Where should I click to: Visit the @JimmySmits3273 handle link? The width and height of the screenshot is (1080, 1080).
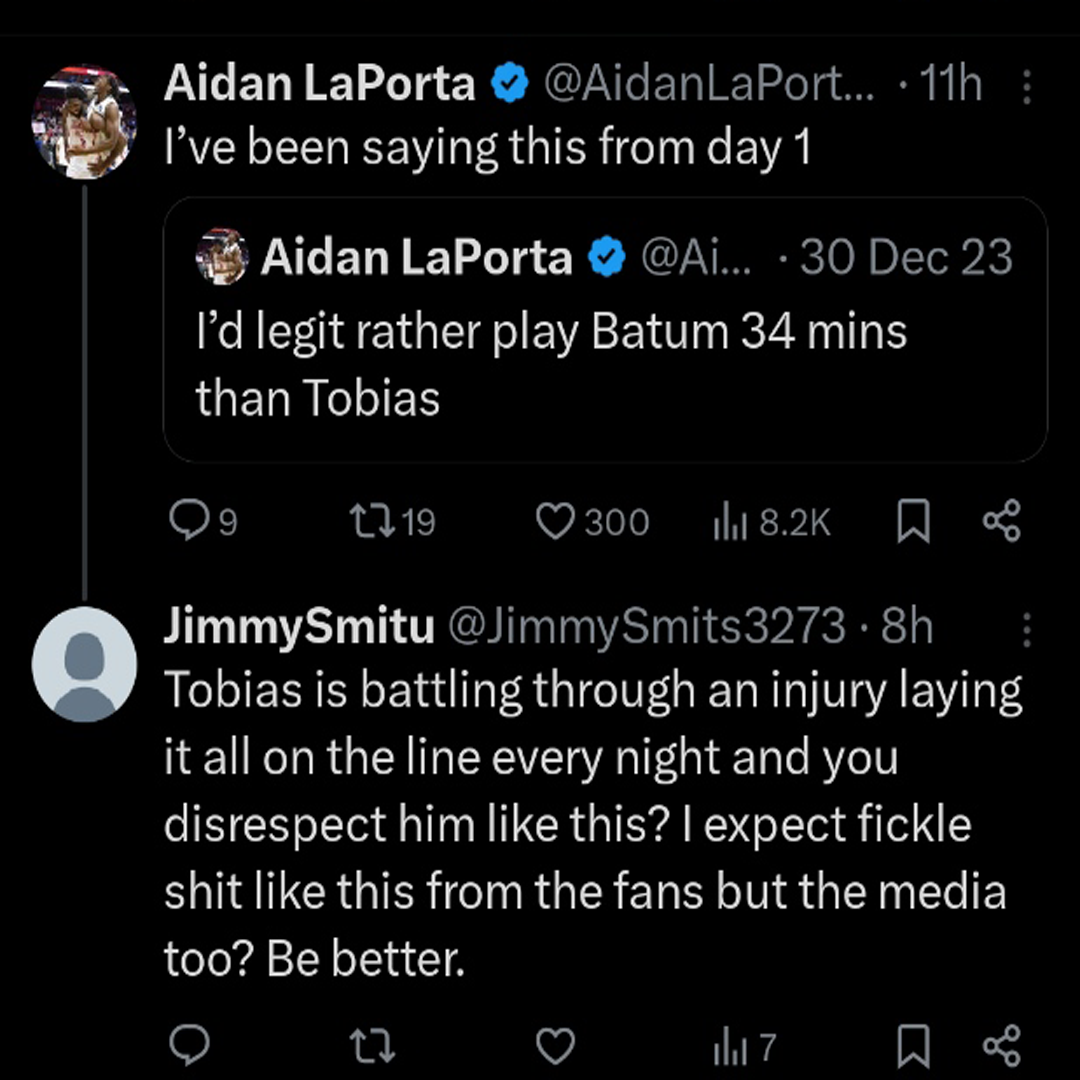tap(645, 628)
